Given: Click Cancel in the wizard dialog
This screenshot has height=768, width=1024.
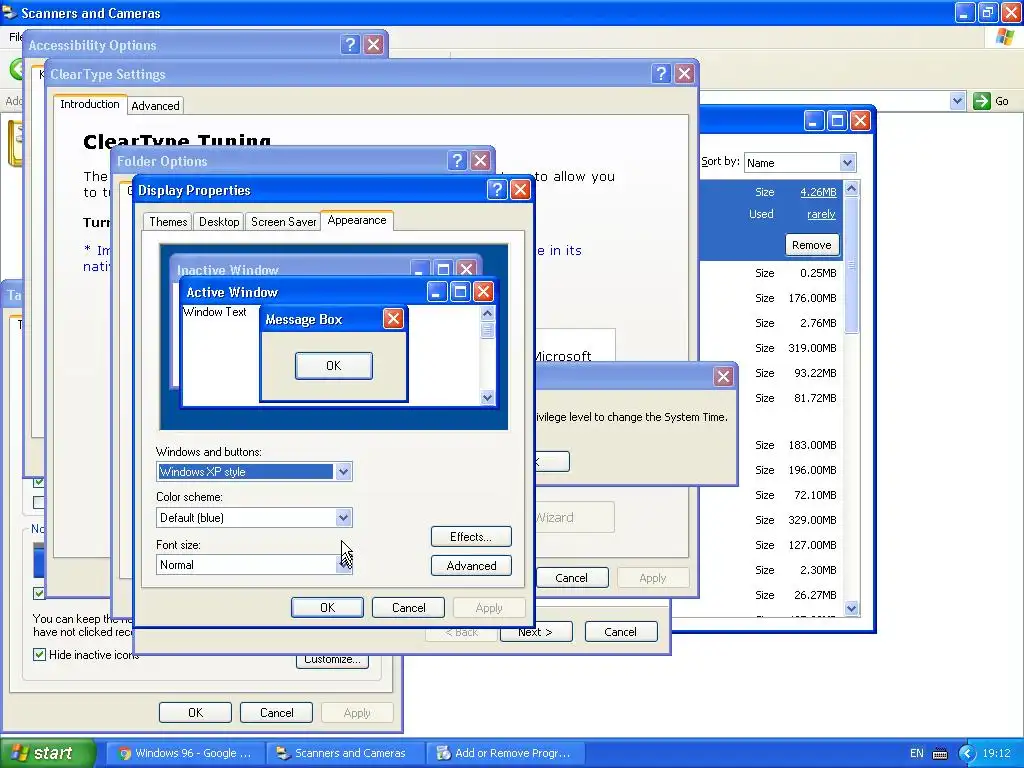Looking at the screenshot, I should (620, 632).
